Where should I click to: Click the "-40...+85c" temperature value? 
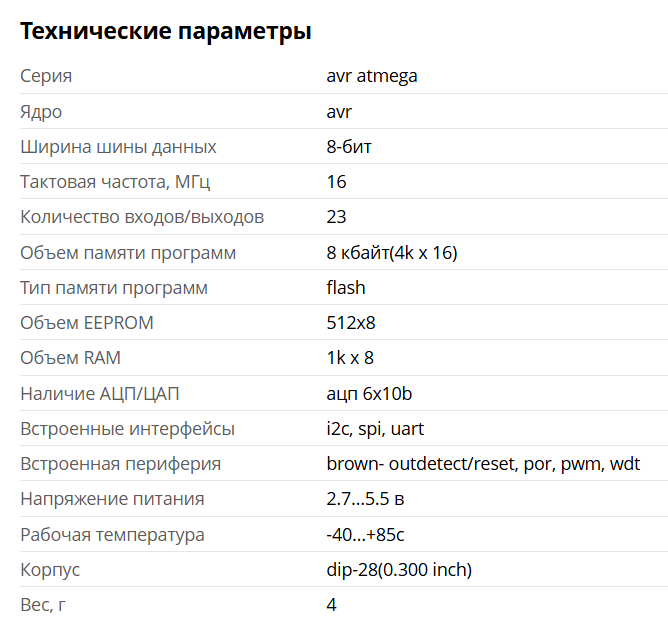(364, 535)
